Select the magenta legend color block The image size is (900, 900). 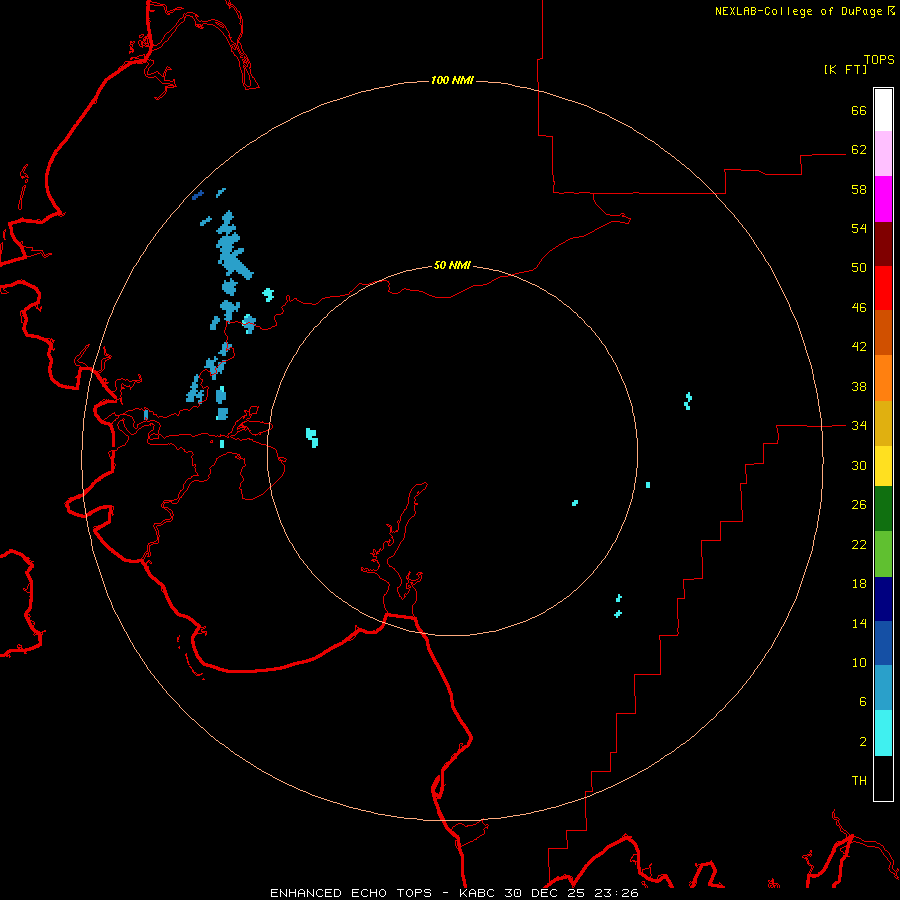[x=883, y=199]
